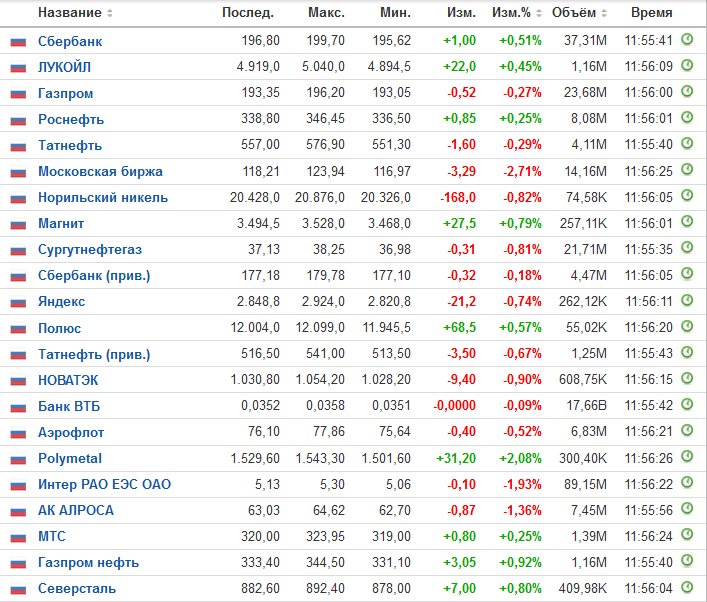The height and width of the screenshot is (602, 707).
Task: Click the clock icon in Московская биржа row
Action: (x=687, y=170)
